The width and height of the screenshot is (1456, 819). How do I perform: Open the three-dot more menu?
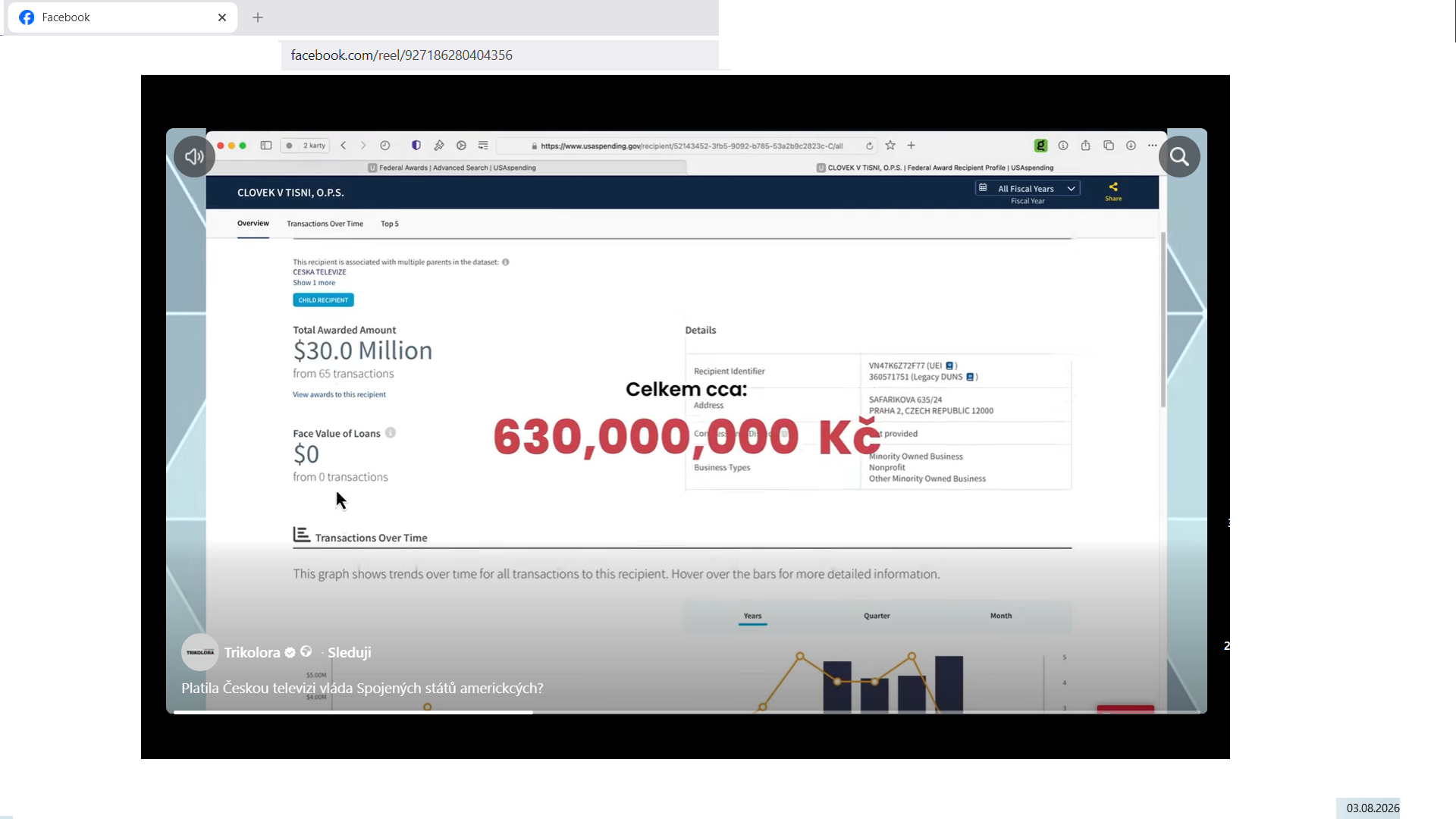1153,146
